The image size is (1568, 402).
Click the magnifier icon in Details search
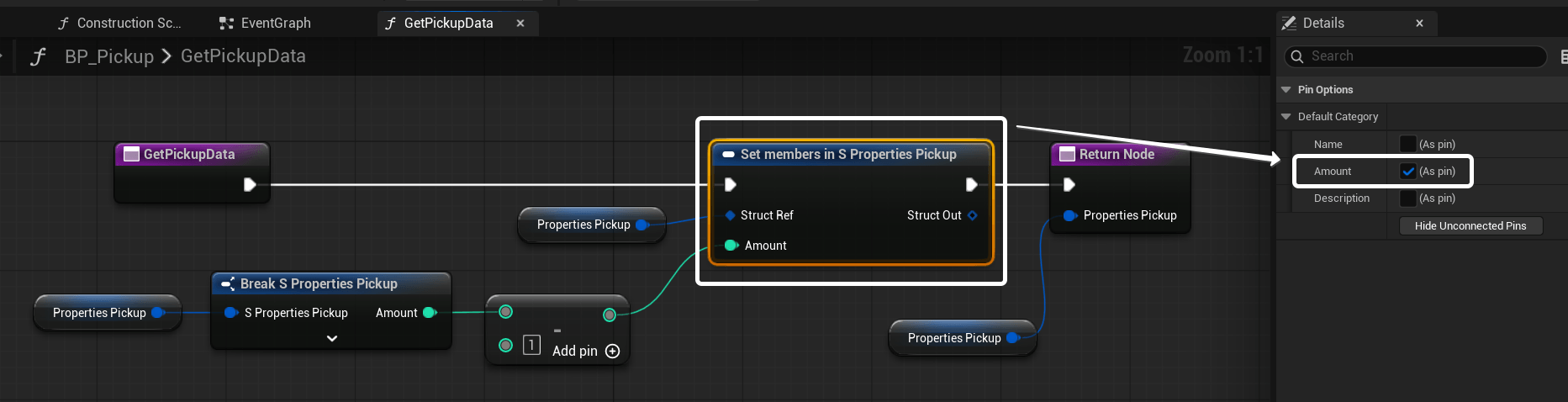(1297, 56)
